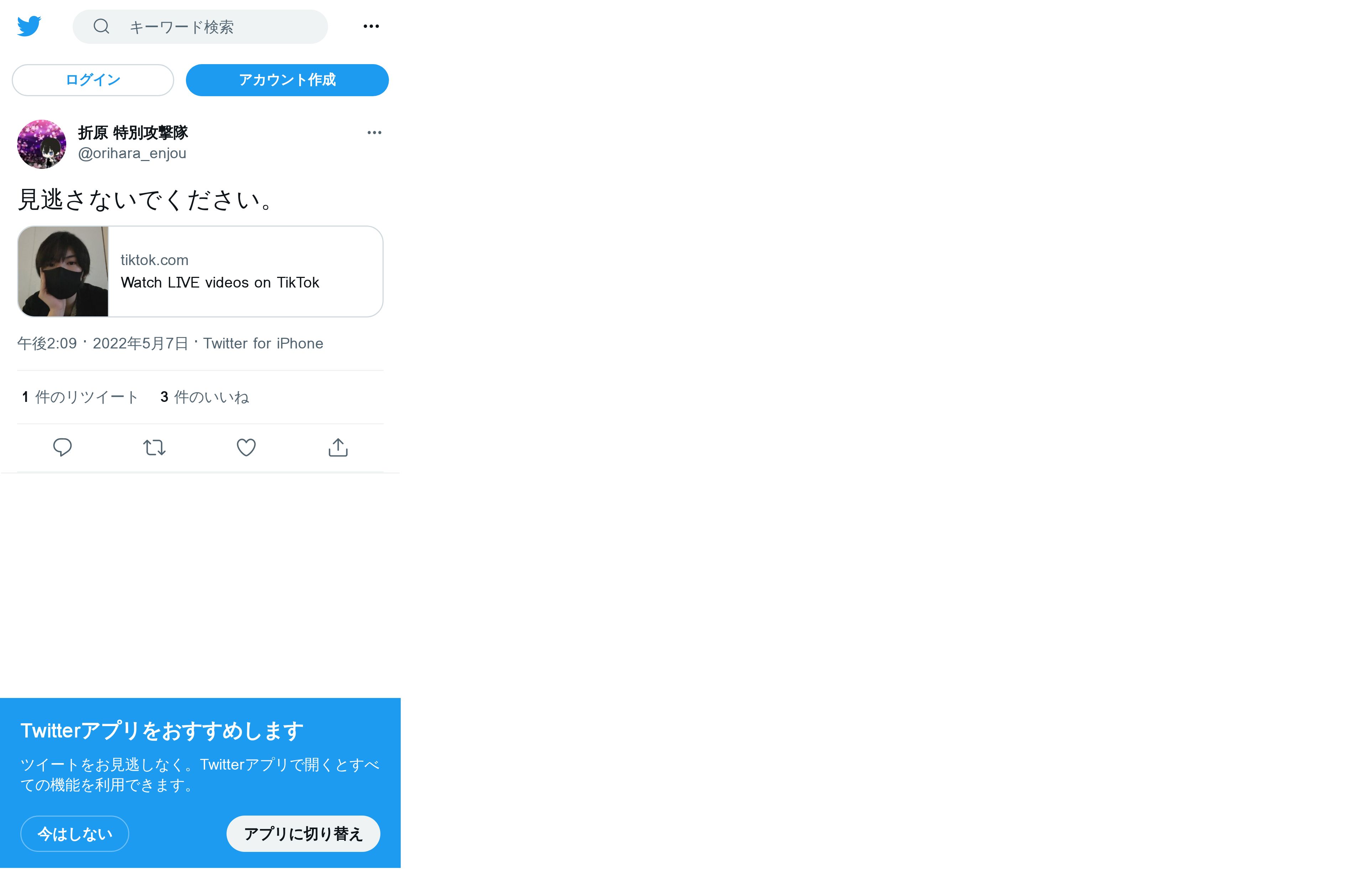Open the Watch LIVE videos on TikTok link
This screenshot has height=869, width=1372.
(x=220, y=283)
